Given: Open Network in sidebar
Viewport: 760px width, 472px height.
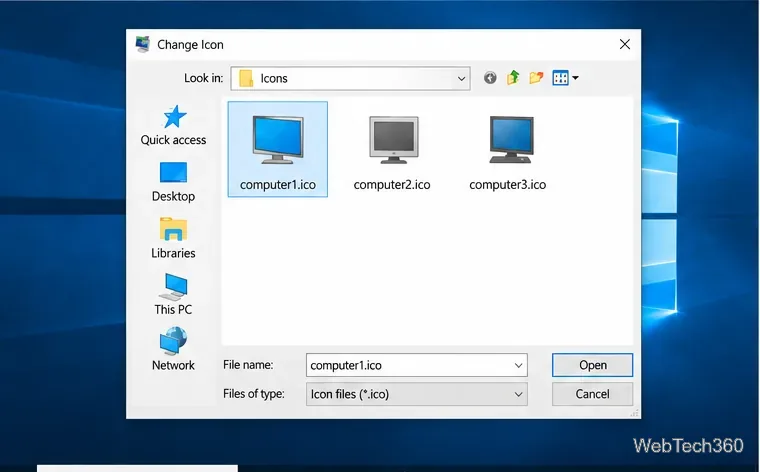Looking at the screenshot, I should coord(173,349).
